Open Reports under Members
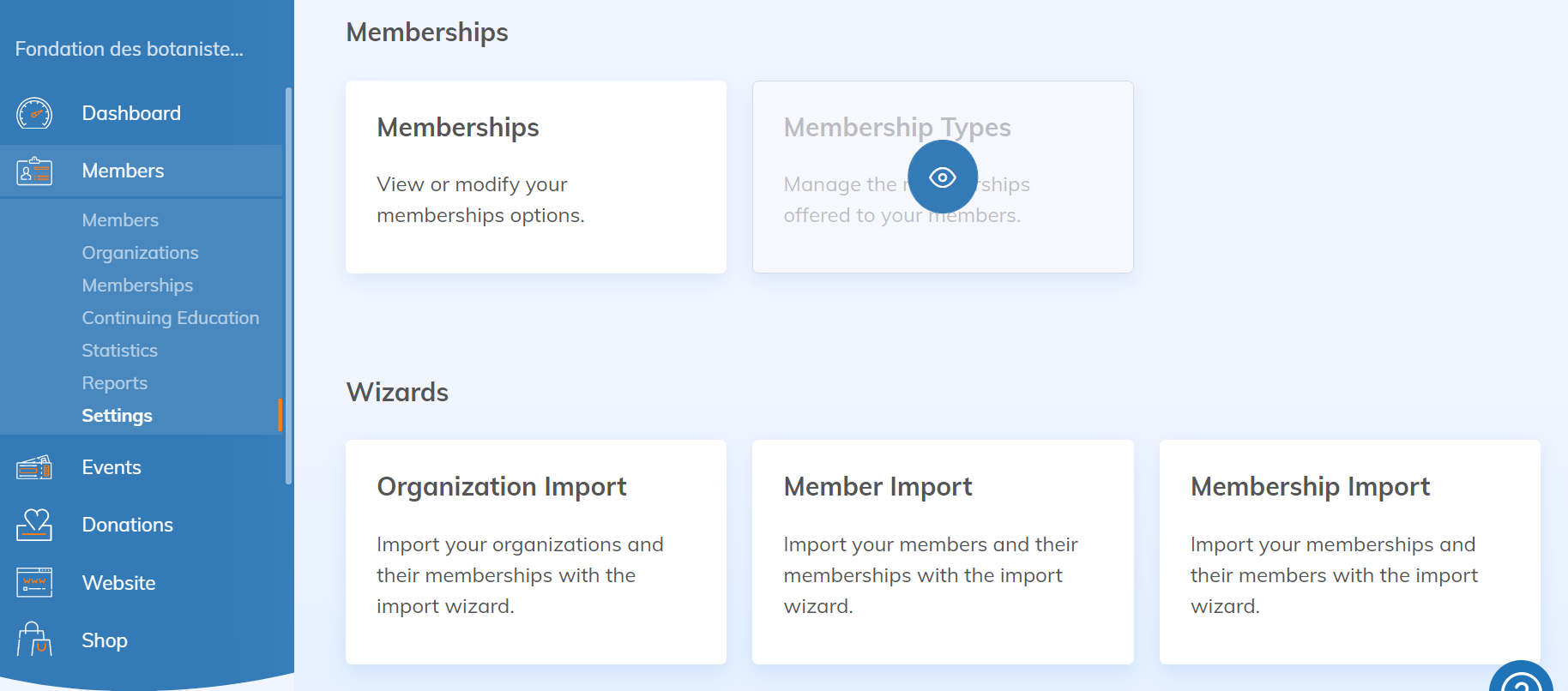1568x691 pixels. tap(114, 383)
